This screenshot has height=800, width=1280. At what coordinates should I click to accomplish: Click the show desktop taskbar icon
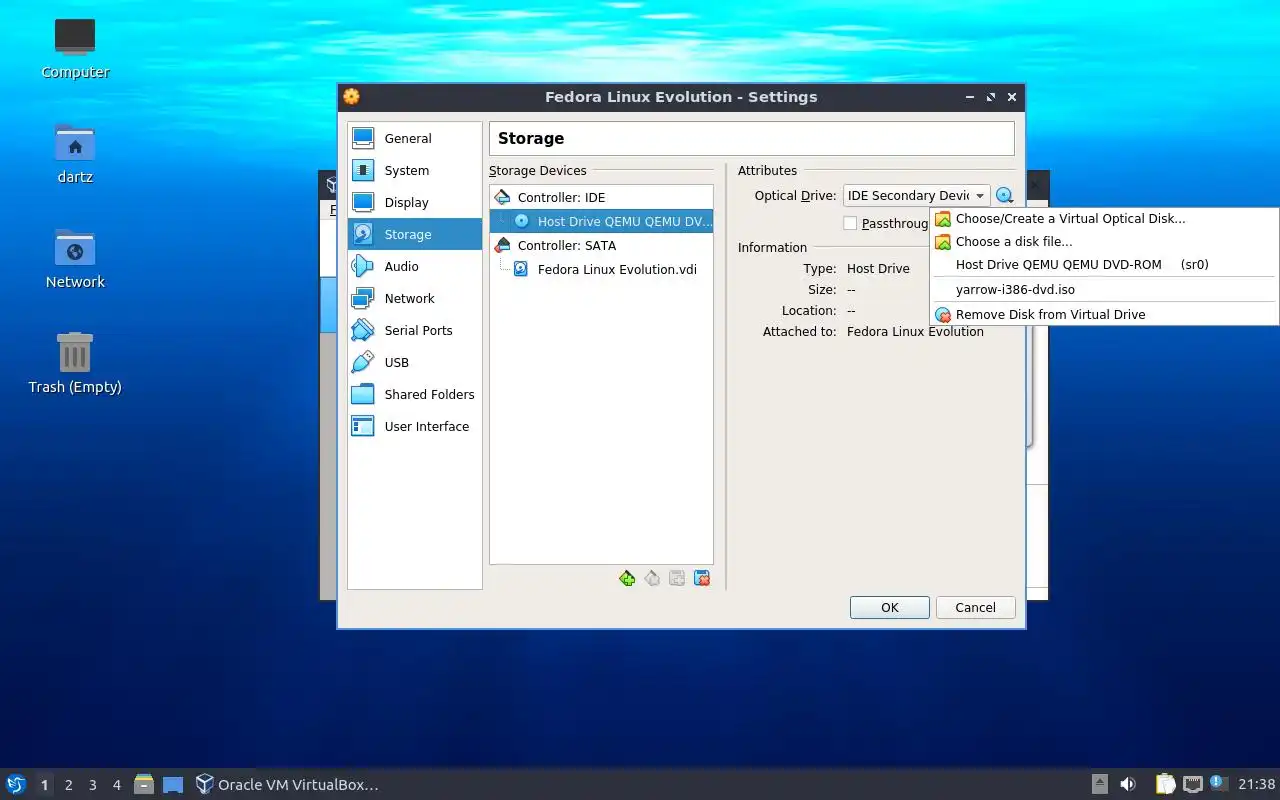(x=173, y=784)
